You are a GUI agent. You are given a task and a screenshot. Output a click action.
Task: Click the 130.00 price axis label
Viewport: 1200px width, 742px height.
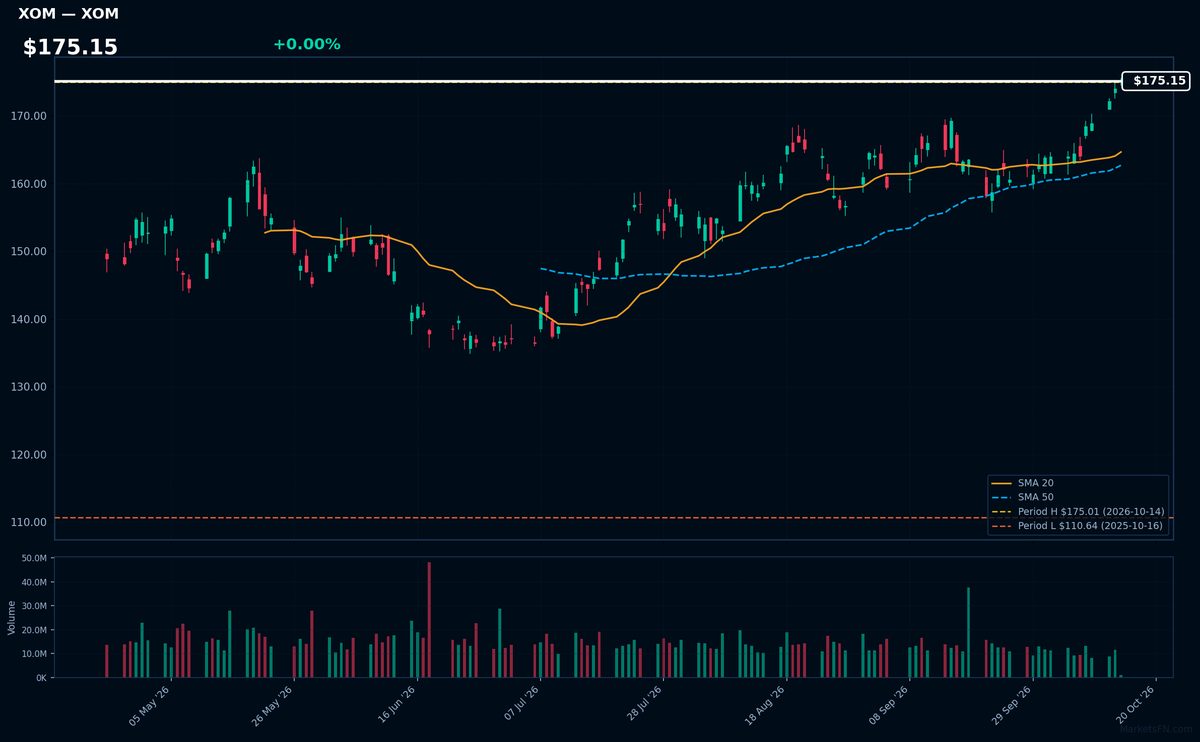point(30,387)
